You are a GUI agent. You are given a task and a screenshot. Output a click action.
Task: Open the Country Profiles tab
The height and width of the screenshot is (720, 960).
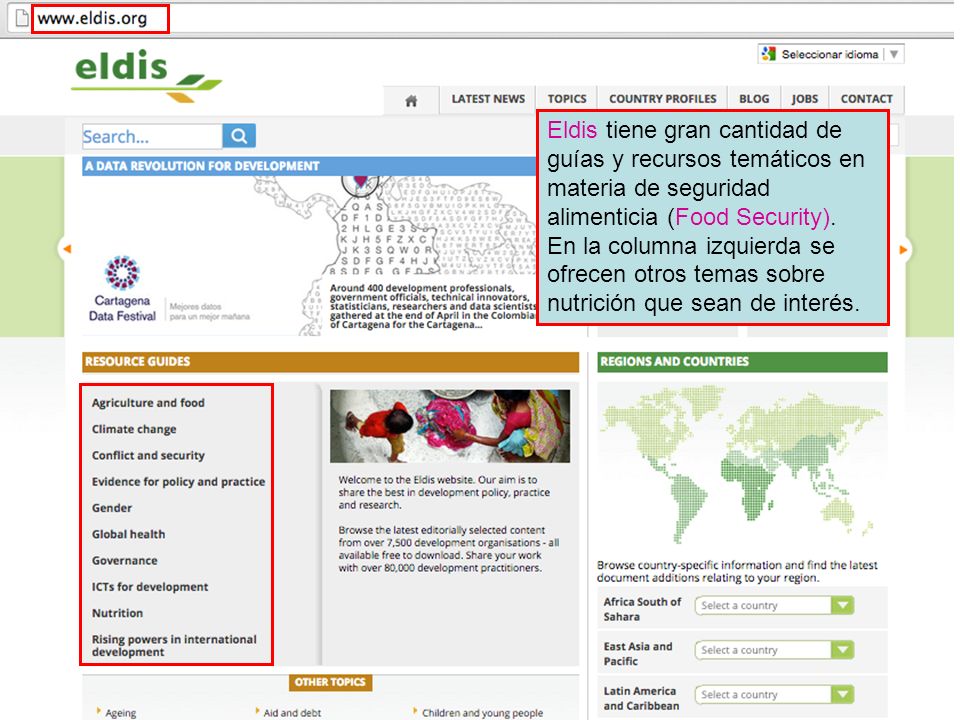(662, 99)
